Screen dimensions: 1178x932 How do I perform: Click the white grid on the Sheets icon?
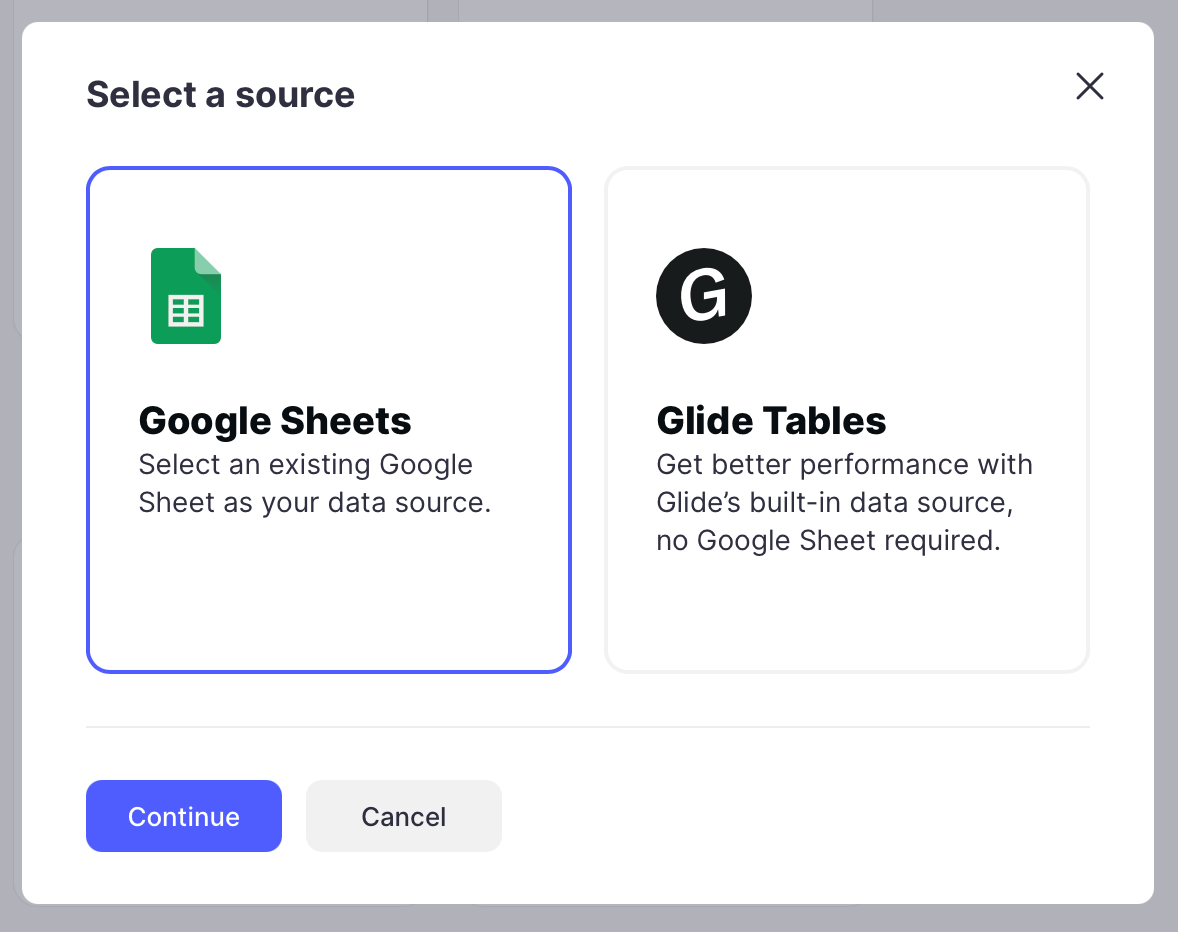click(186, 311)
